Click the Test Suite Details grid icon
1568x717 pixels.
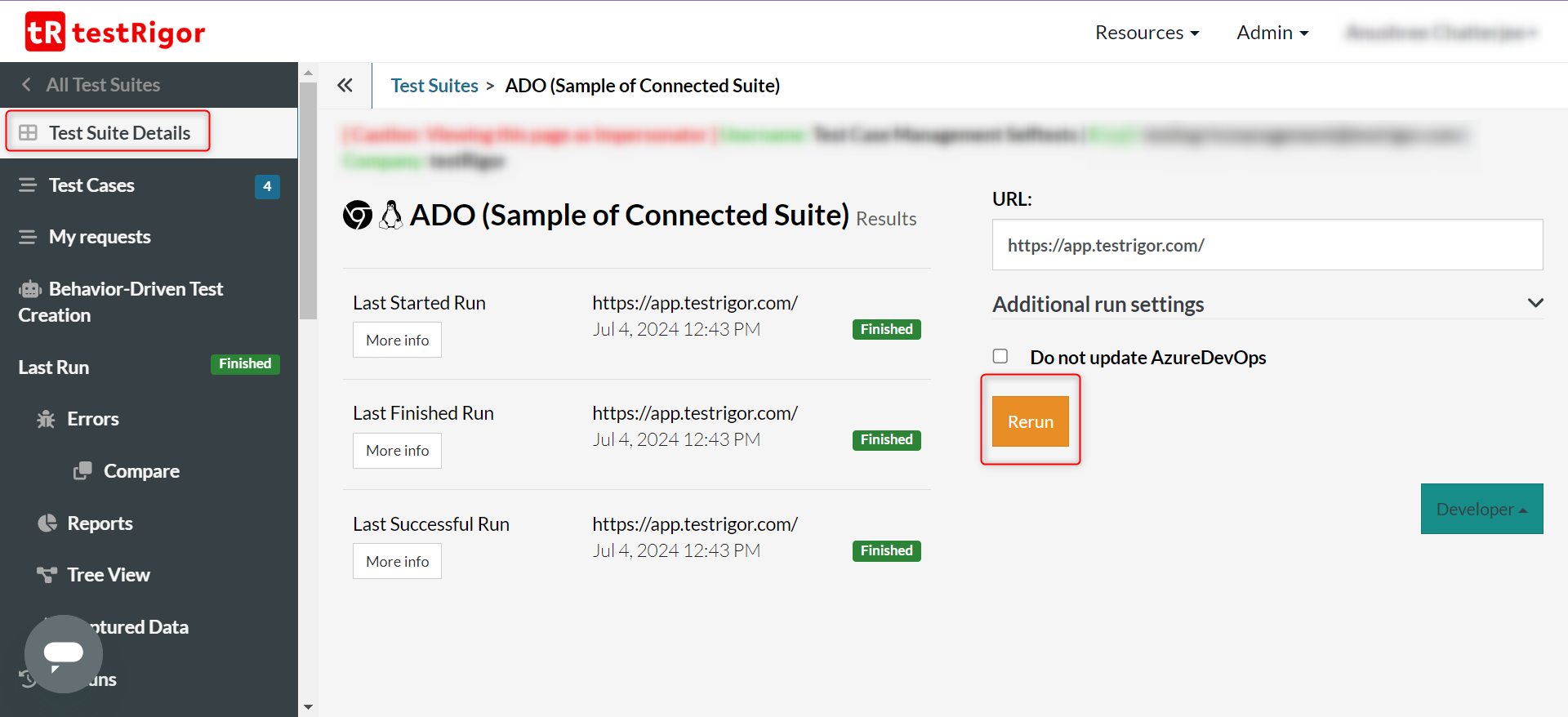29,132
